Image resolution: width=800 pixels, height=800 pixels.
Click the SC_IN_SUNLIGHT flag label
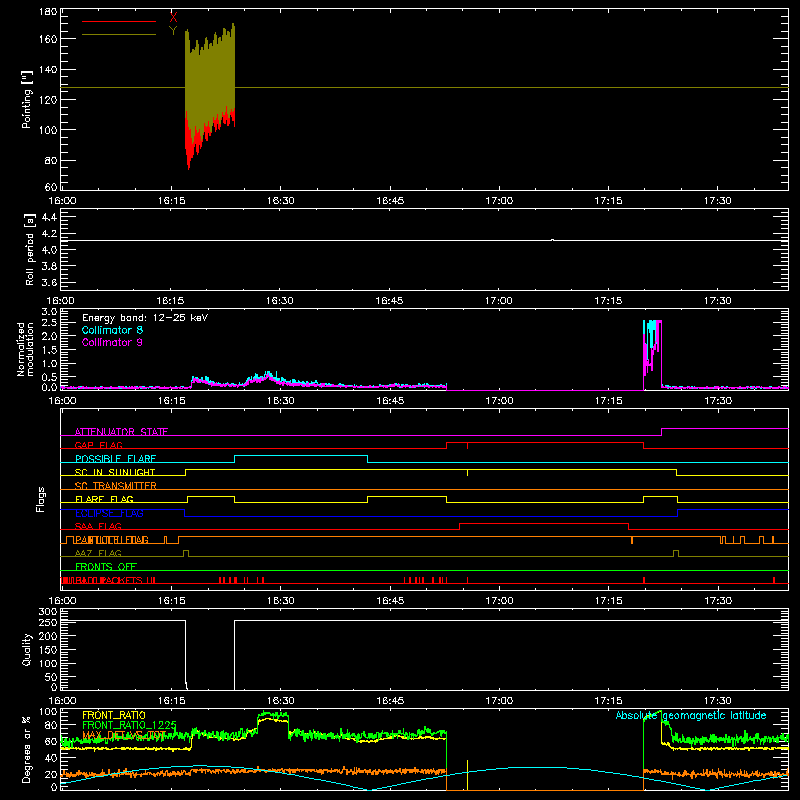click(x=115, y=472)
